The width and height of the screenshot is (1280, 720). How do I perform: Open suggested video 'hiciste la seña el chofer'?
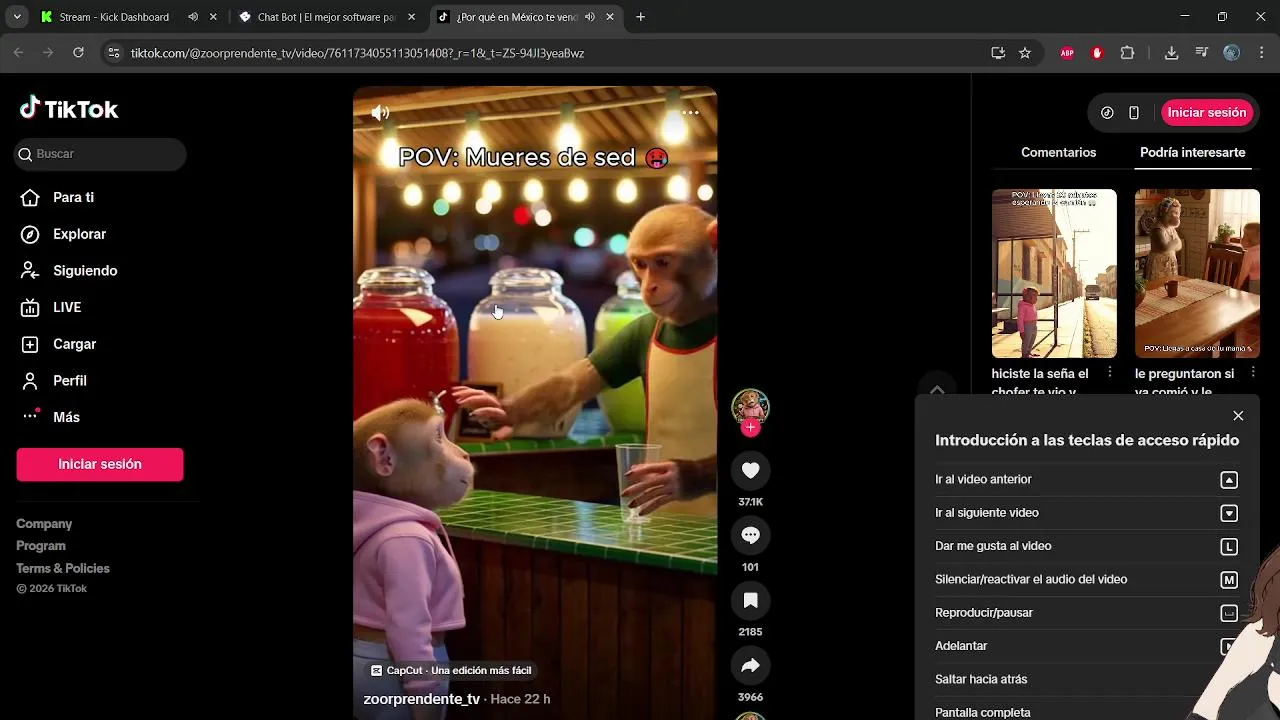coord(1054,273)
